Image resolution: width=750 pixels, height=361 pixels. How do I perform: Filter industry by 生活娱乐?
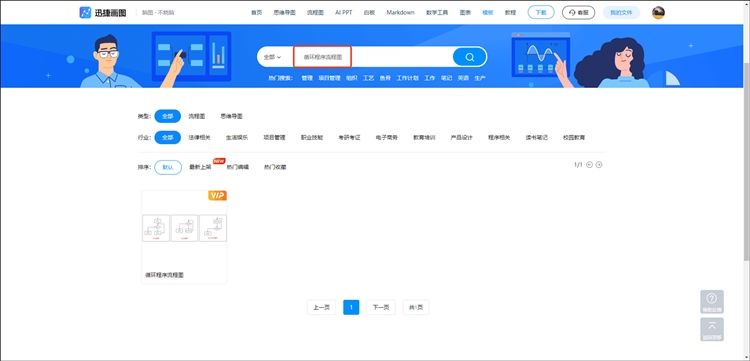237,137
